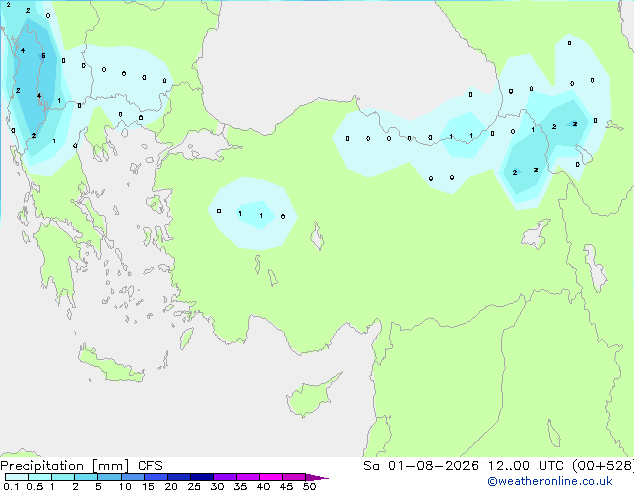The height and width of the screenshot is (490, 634).
Task: Click the legend swatch between 45 and 50
Action: click(294, 477)
